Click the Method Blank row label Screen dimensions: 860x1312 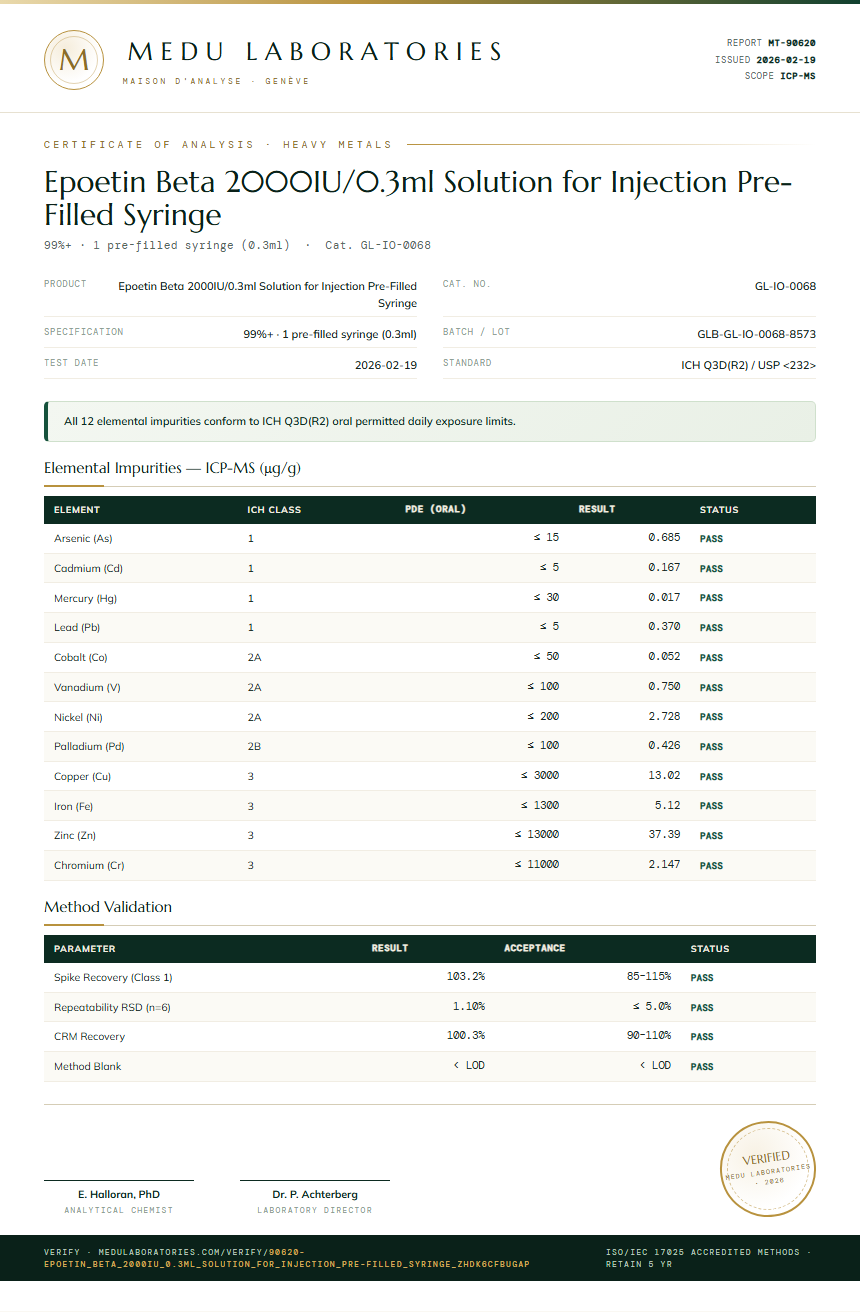(87, 1066)
